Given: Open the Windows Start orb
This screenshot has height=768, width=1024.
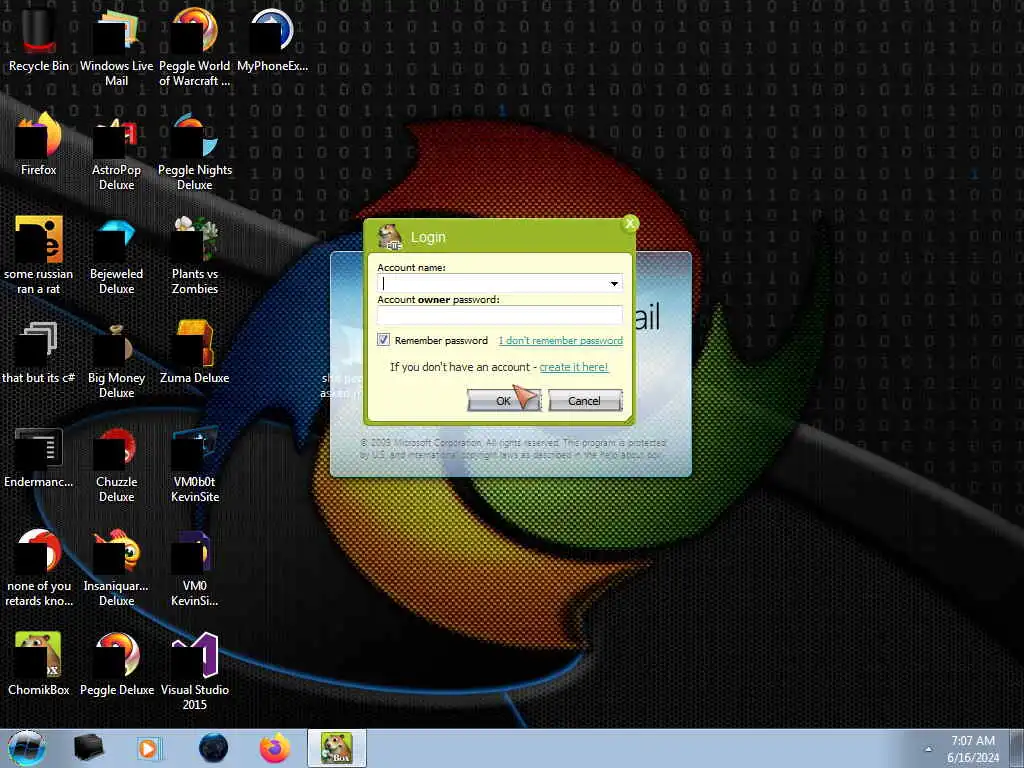Looking at the screenshot, I should tap(27, 748).
